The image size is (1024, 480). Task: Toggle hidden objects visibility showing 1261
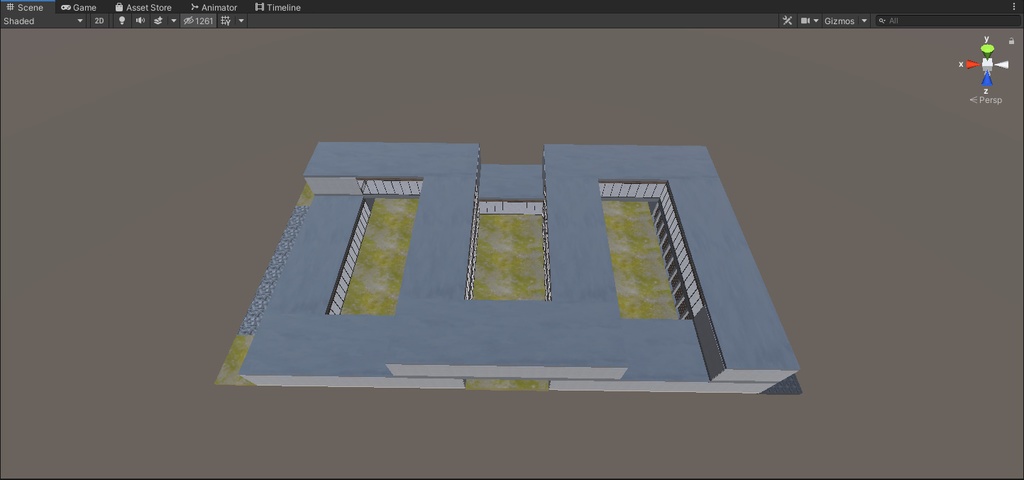coord(199,21)
